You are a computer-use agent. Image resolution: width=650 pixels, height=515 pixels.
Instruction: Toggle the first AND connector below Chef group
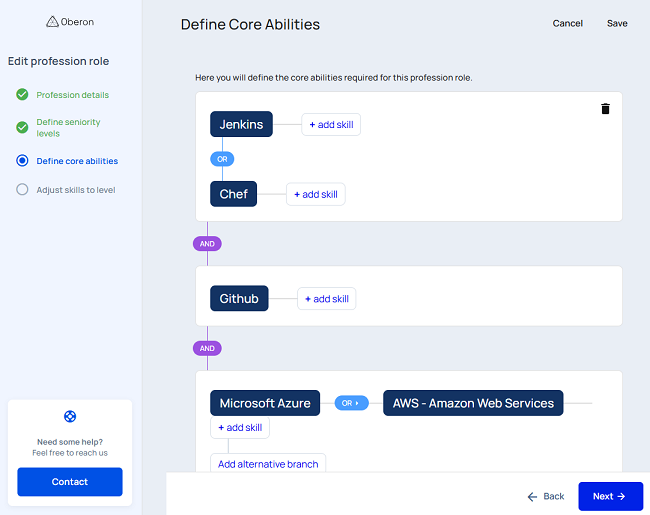[x=207, y=243]
